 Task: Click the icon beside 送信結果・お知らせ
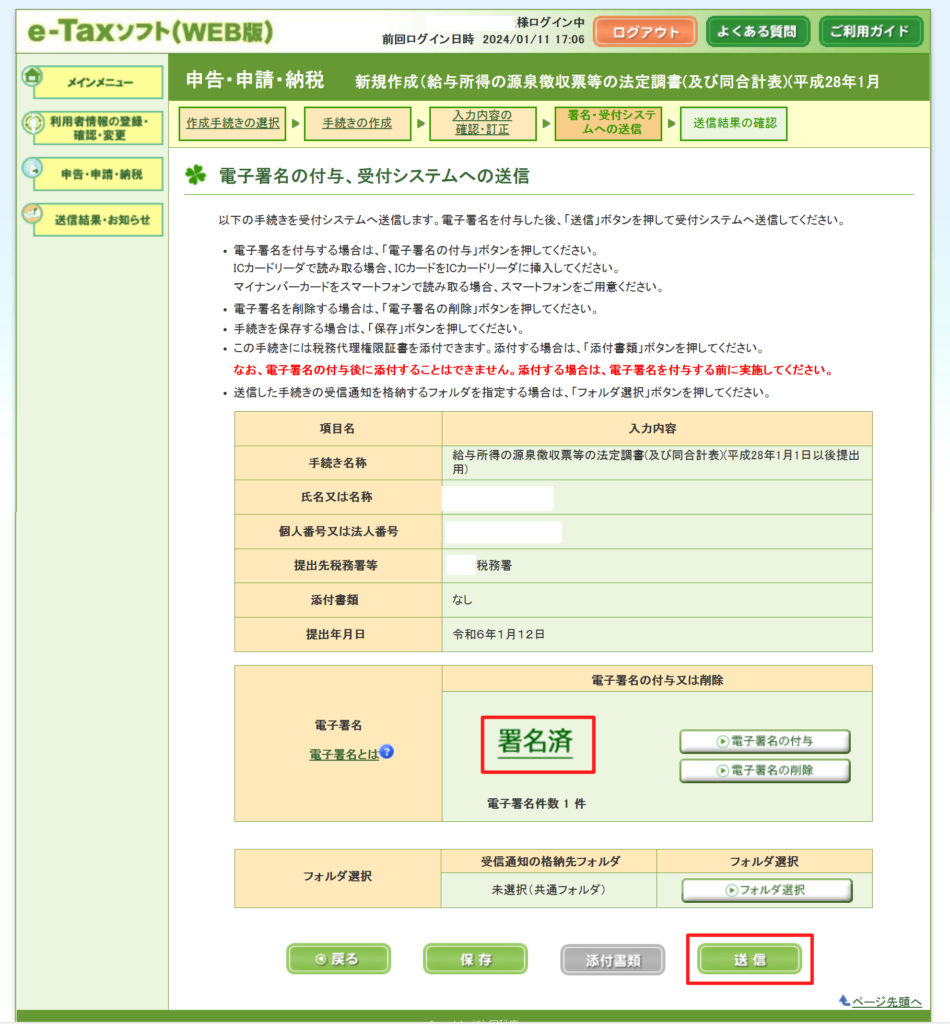tap(33, 214)
